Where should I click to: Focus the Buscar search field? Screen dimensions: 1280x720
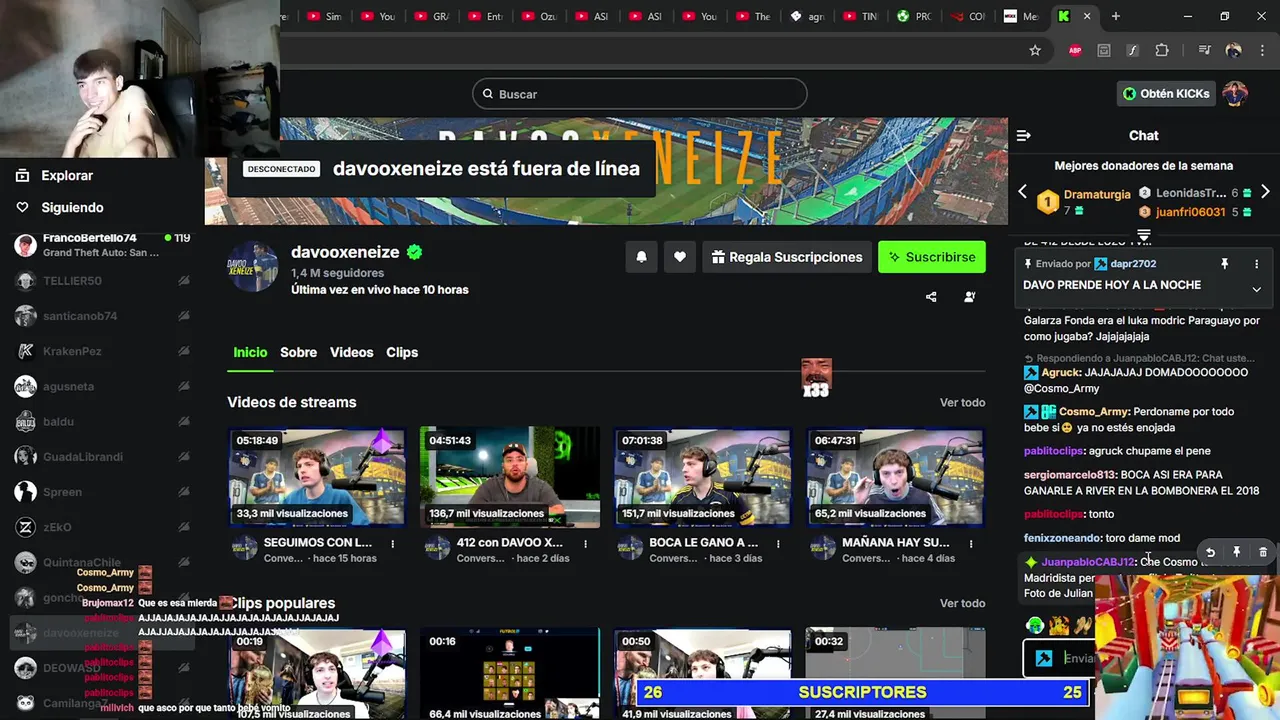(640, 94)
